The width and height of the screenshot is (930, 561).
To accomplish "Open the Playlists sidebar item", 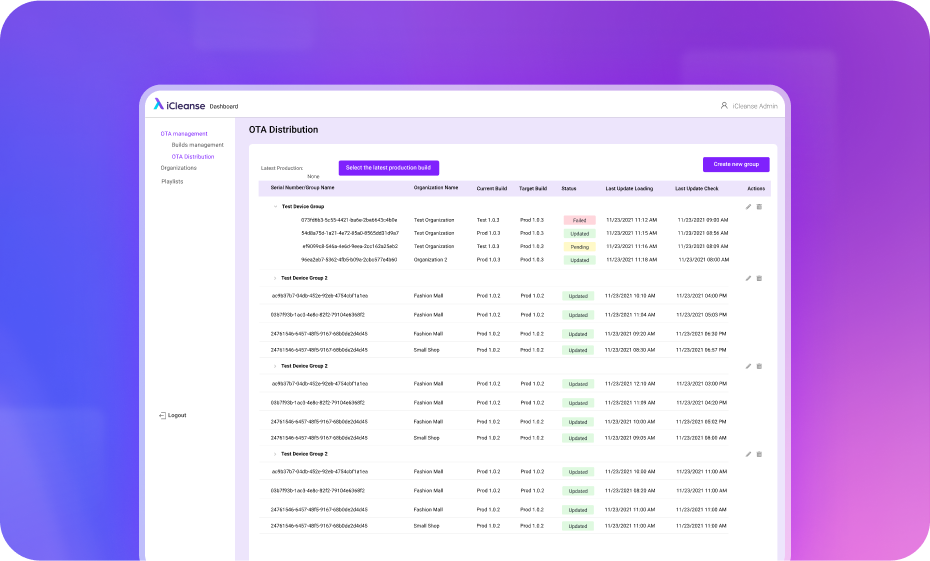I will click(173, 181).
